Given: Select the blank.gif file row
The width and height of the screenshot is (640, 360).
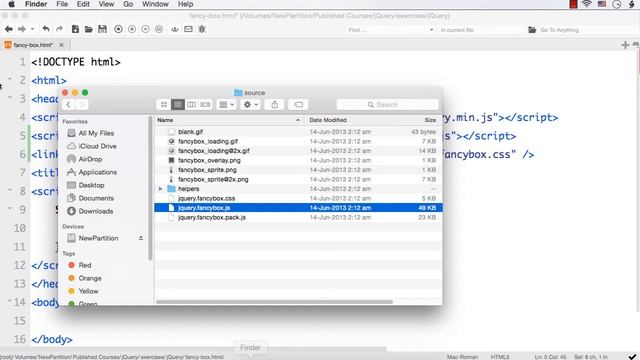Looking at the screenshot, I should (298, 132).
